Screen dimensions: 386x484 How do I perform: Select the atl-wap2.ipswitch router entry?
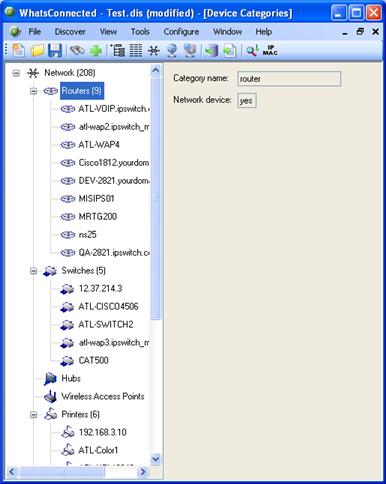click(x=114, y=127)
